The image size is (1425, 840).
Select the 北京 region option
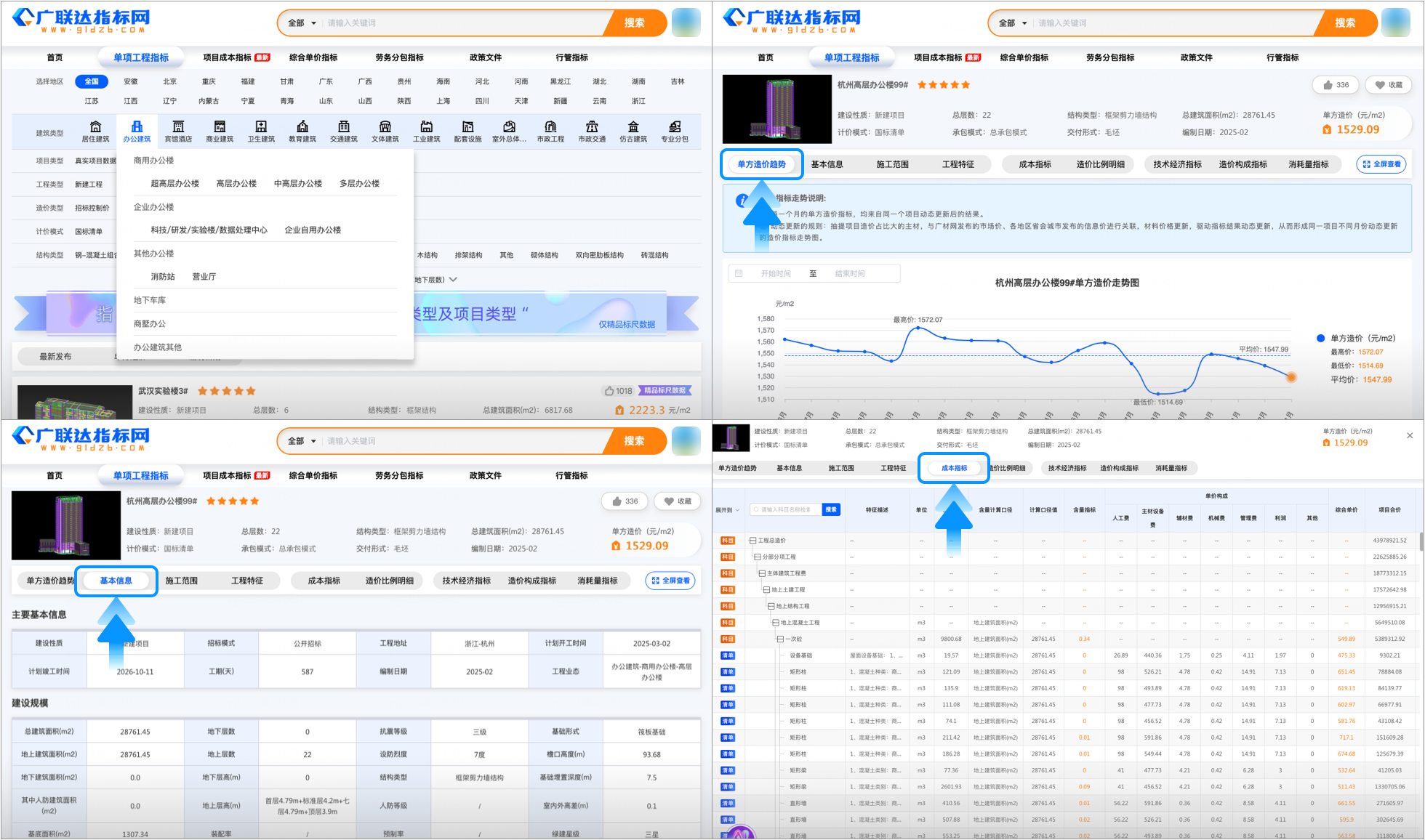(x=170, y=81)
